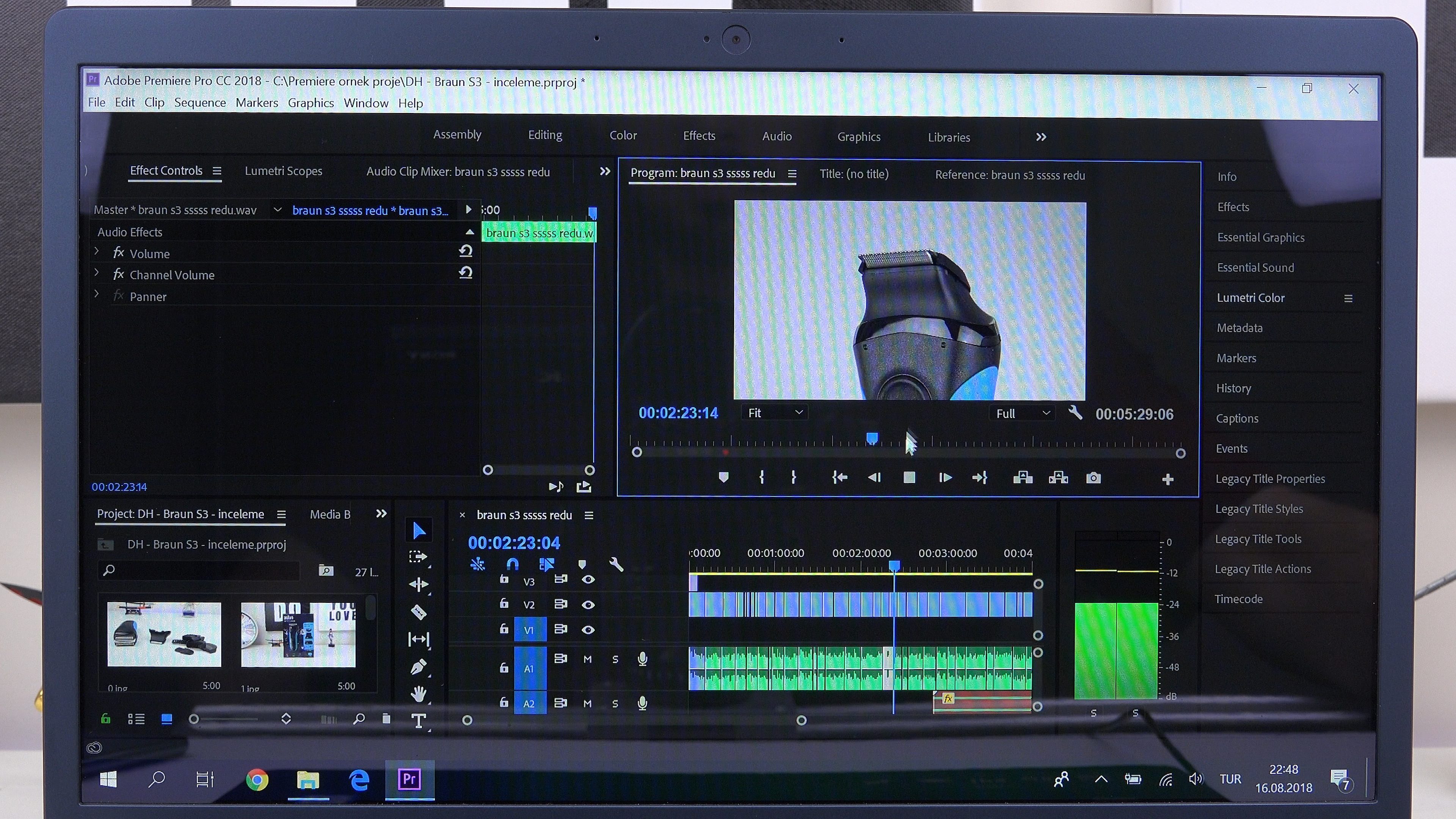Screen dimensions: 1456x819
Task: Reset the Channel Volume effect
Action: [x=466, y=273]
